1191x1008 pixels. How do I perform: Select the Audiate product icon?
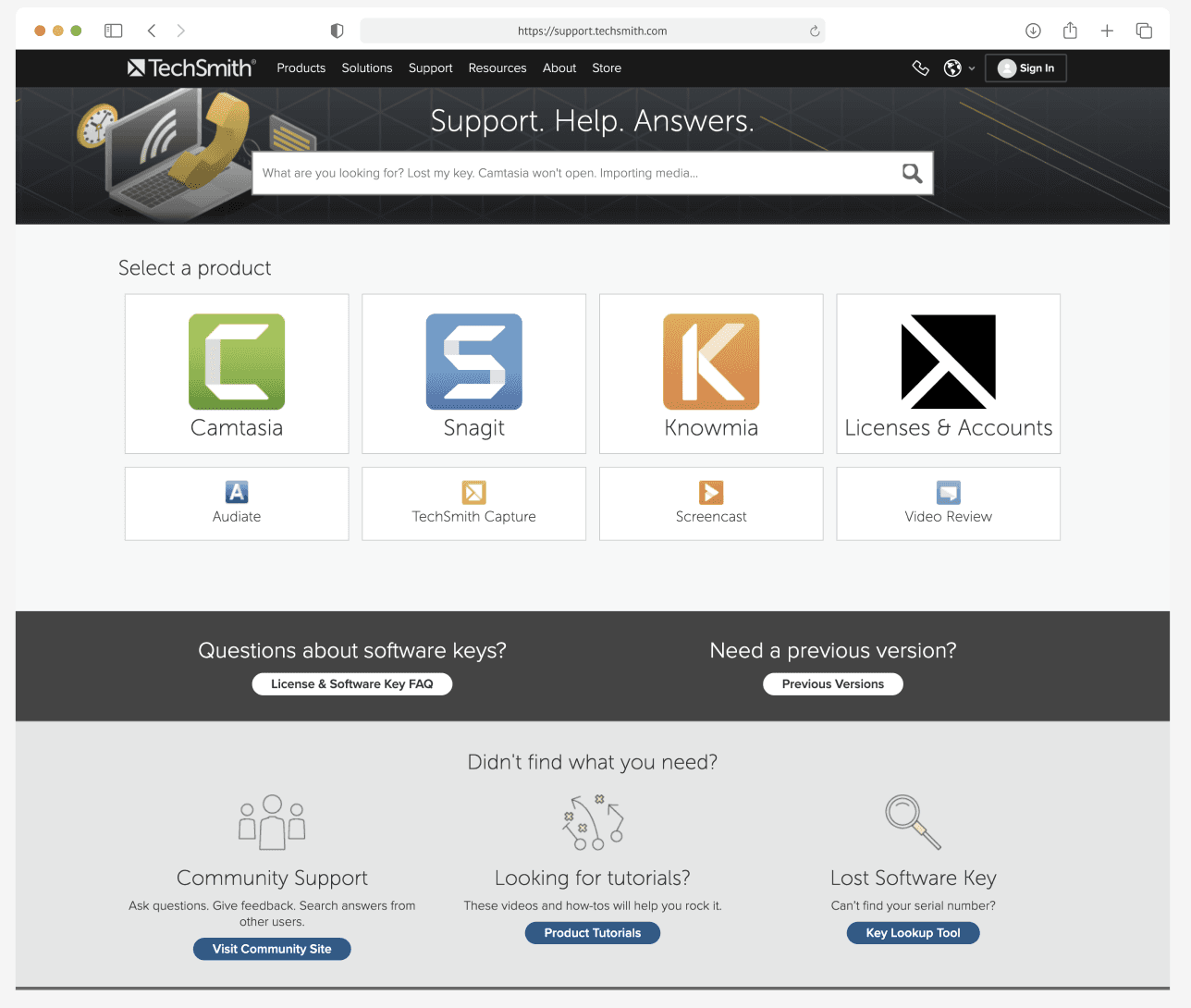(x=237, y=492)
